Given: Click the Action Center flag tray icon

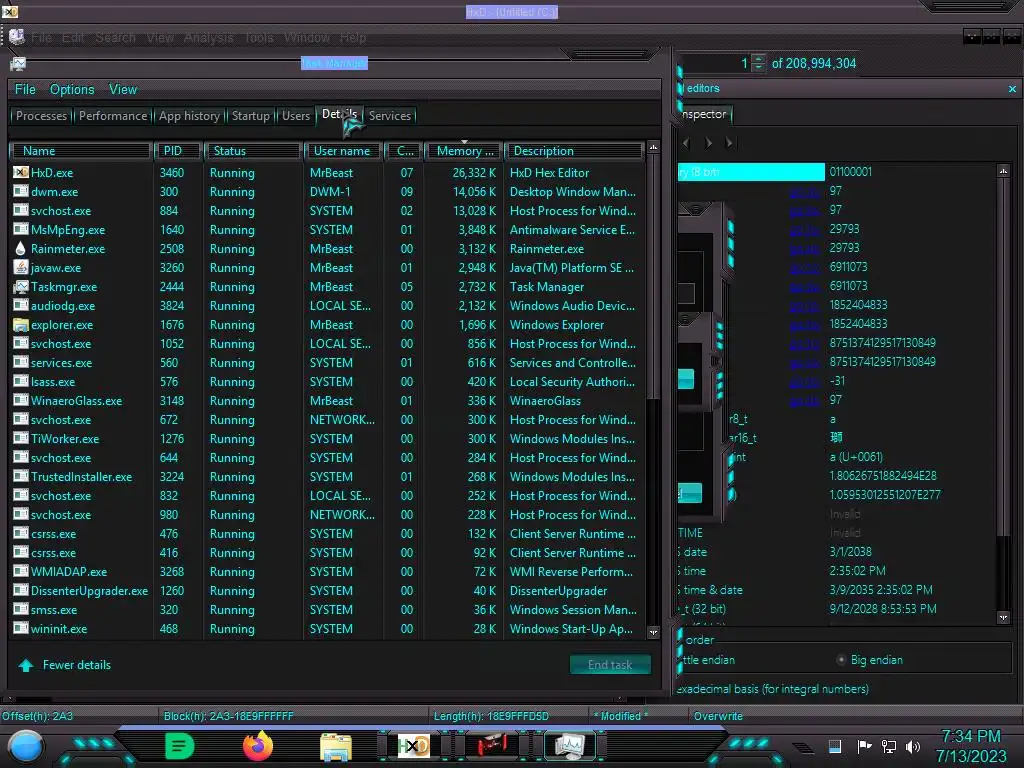Looking at the screenshot, I should pos(864,746).
